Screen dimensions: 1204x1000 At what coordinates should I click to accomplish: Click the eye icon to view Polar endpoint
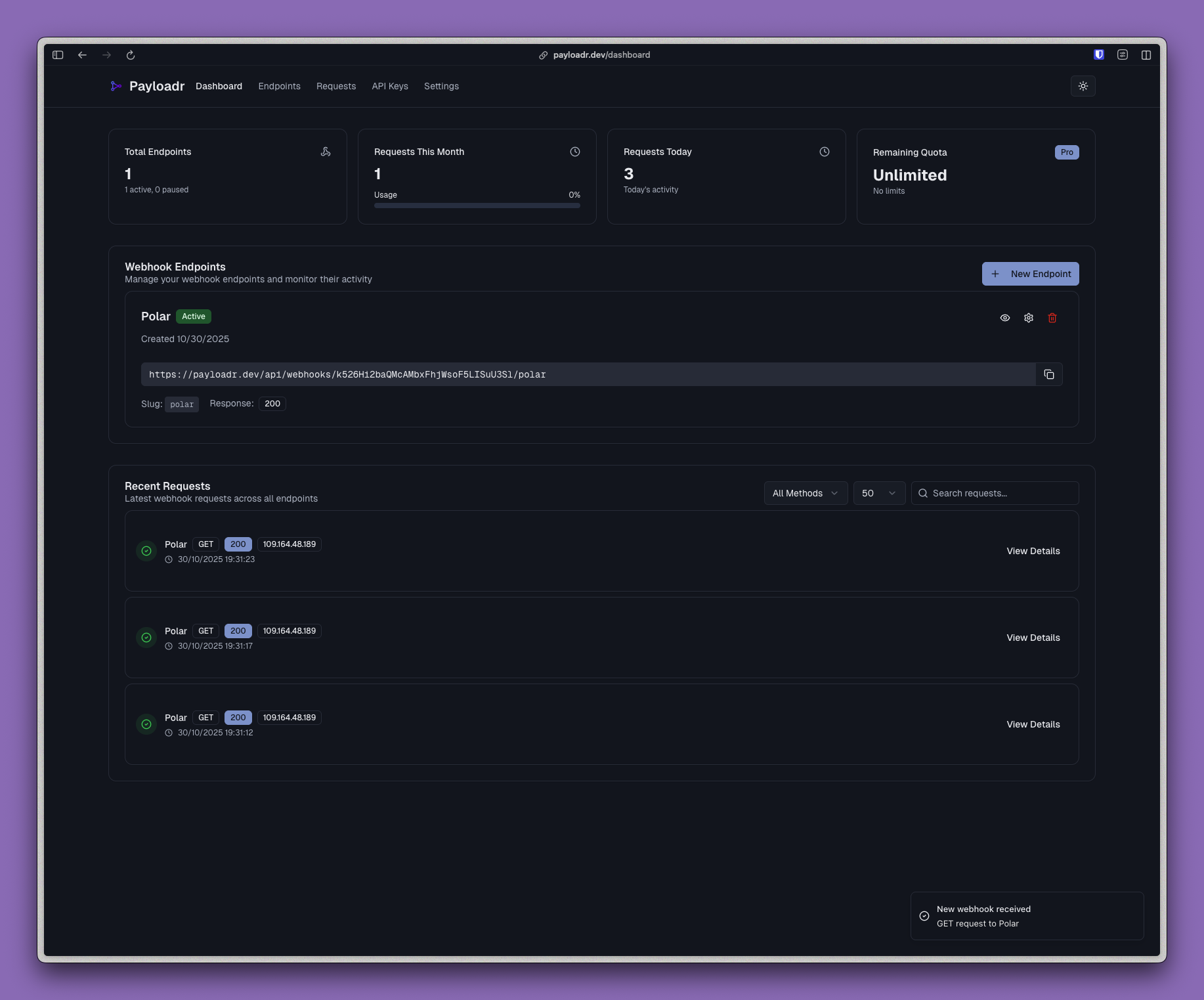point(1004,317)
